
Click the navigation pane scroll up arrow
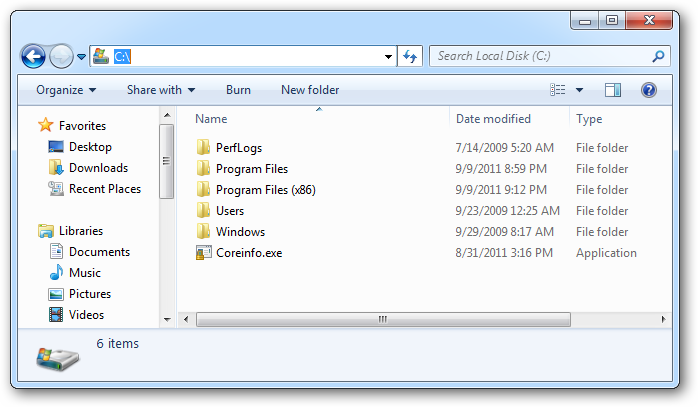(x=167, y=115)
